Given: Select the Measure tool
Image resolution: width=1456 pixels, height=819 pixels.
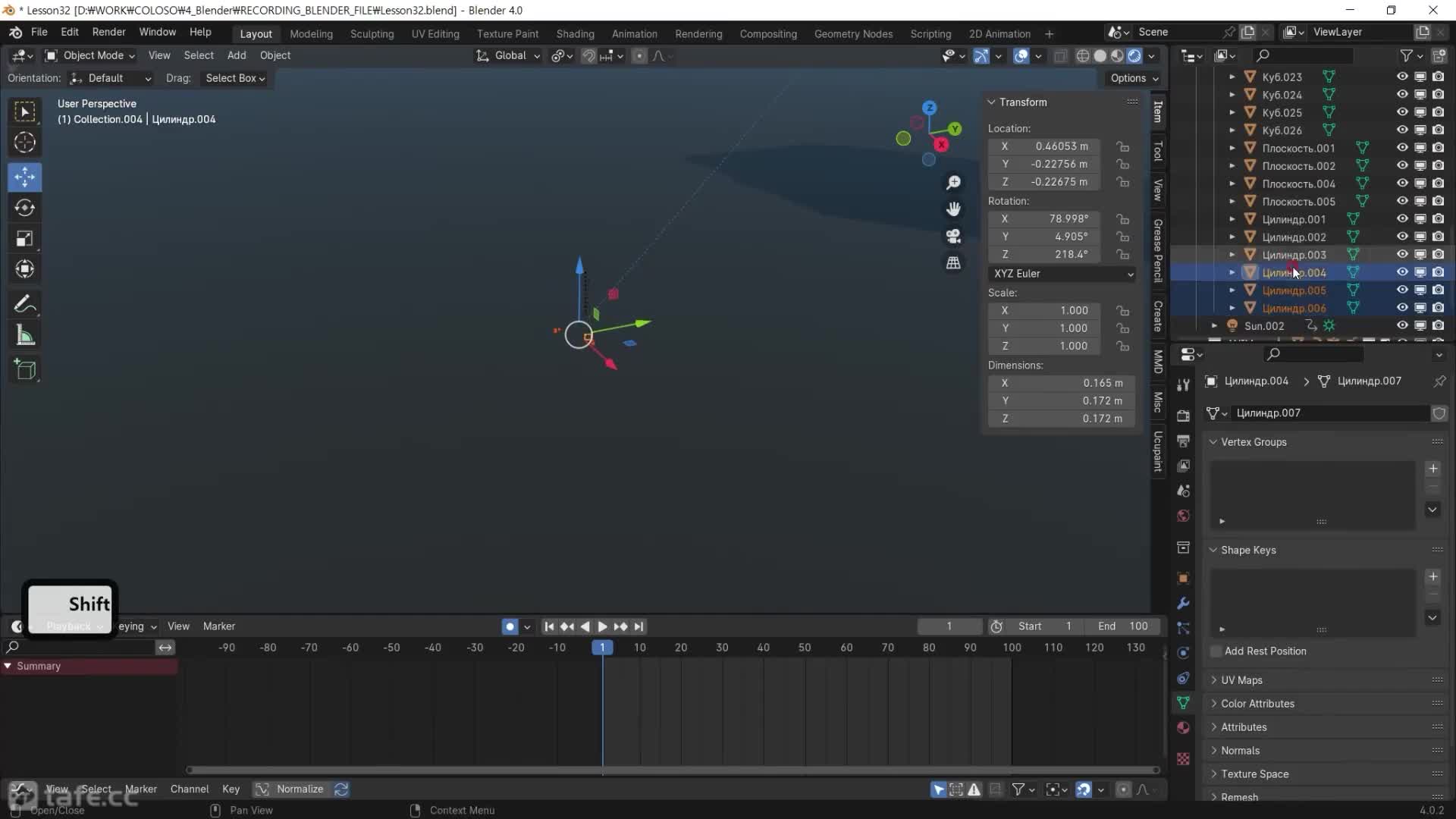Looking at the screenshot, I should coord(24,335).
